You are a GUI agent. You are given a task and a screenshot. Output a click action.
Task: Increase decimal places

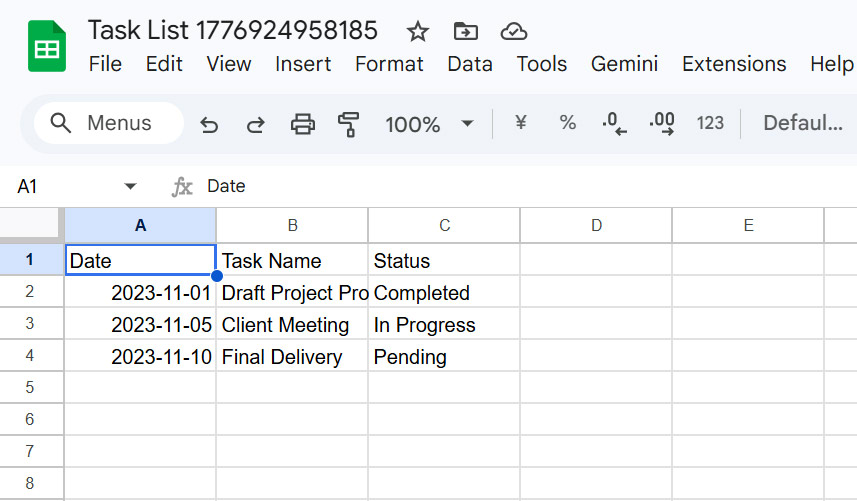pyautogui.click(x=661, y=124)
